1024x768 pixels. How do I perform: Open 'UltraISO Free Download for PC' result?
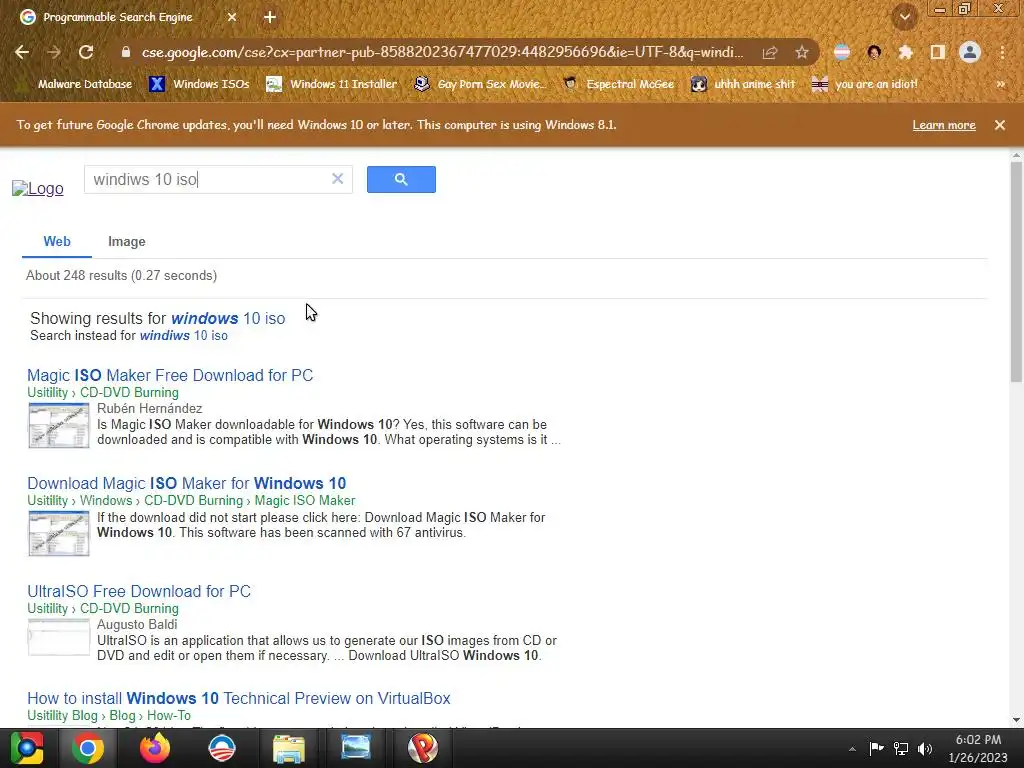[139, 591]
